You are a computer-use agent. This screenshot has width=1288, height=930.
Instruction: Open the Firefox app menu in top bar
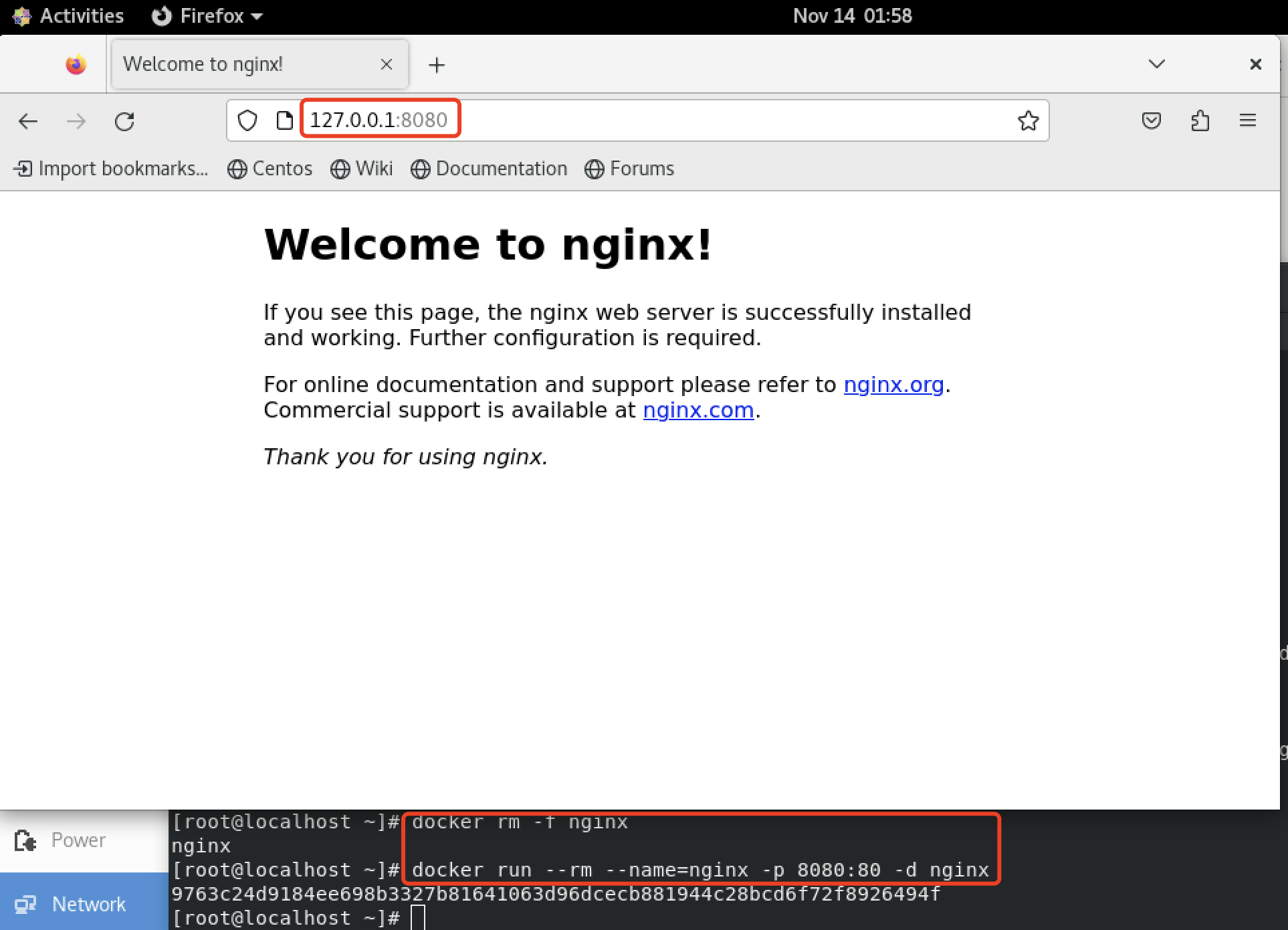[207, 15]
